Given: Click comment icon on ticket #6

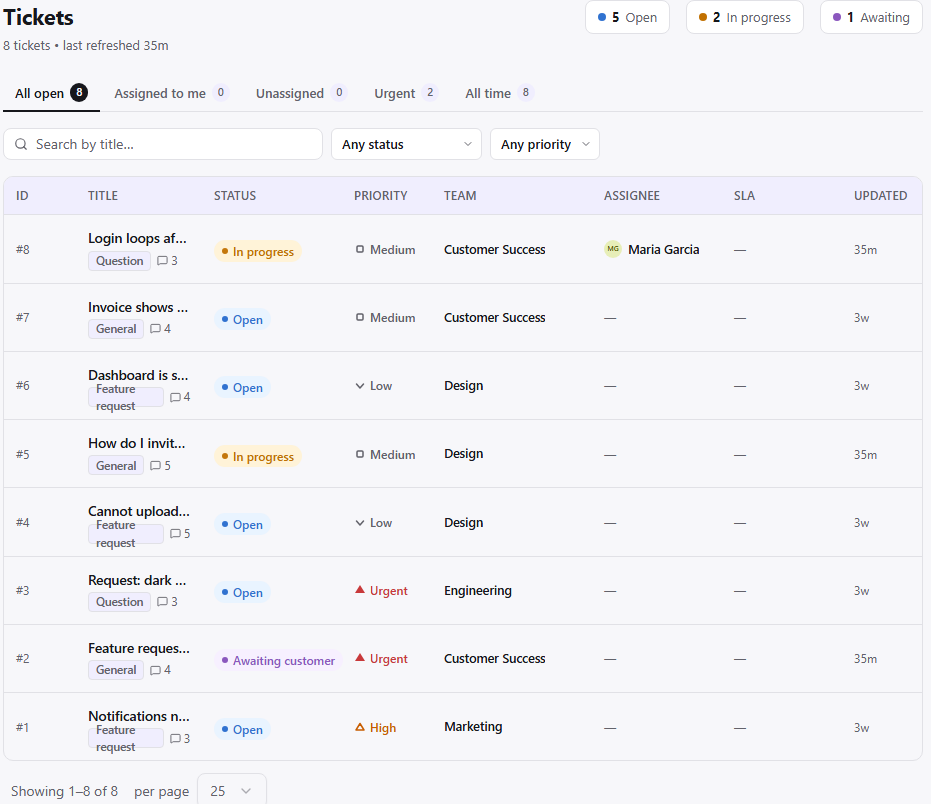Looking at the screenshot, I should [175, 397].
